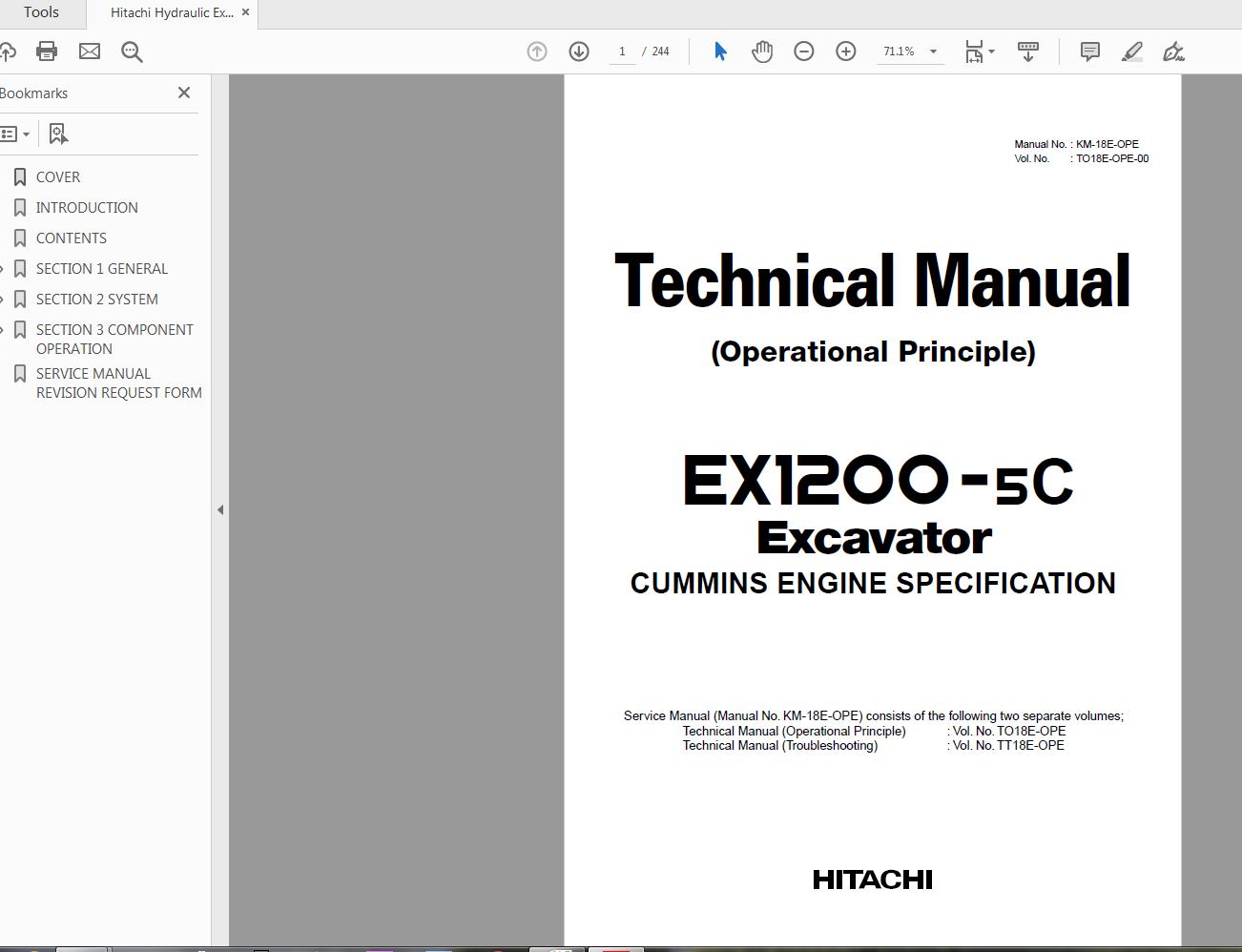Select the Highlight text tool
The width and height of the screenshot is (1242, 952).
(x=1131, y=52)
